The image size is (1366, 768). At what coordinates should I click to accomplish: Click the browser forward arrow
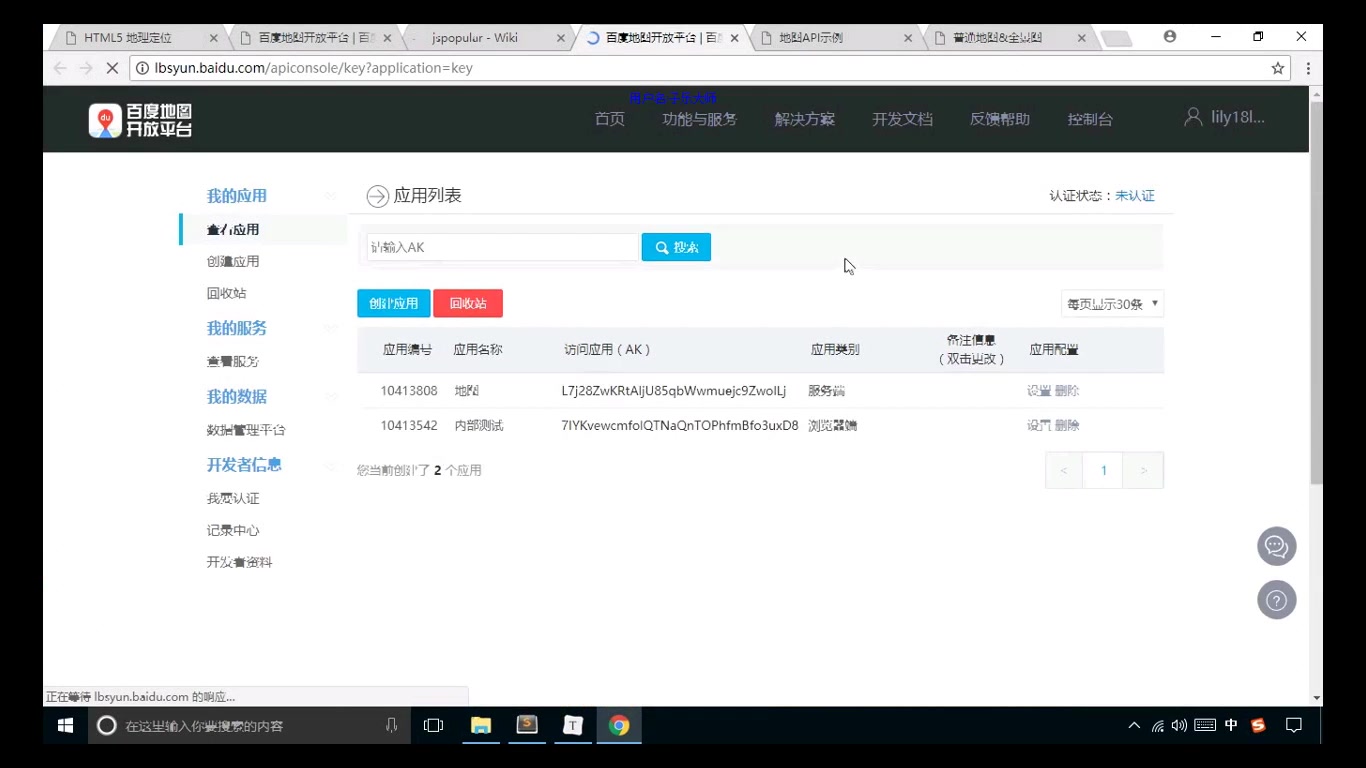click(x=86, y=68)
